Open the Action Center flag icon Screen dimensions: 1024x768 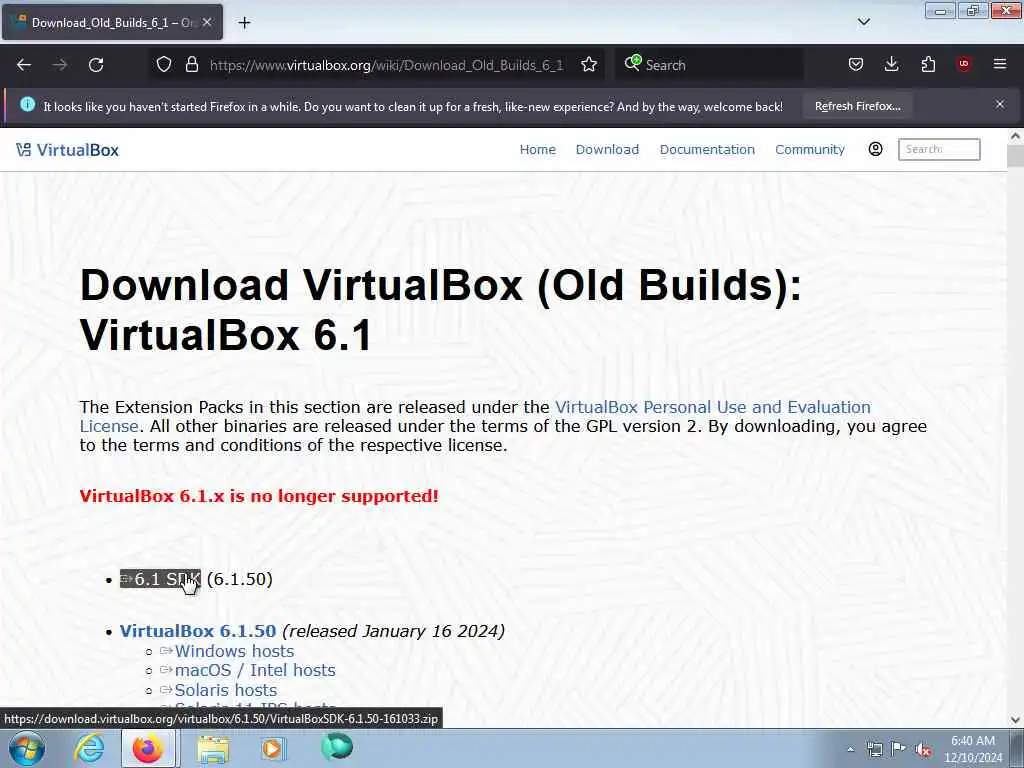tap(899, 749)
